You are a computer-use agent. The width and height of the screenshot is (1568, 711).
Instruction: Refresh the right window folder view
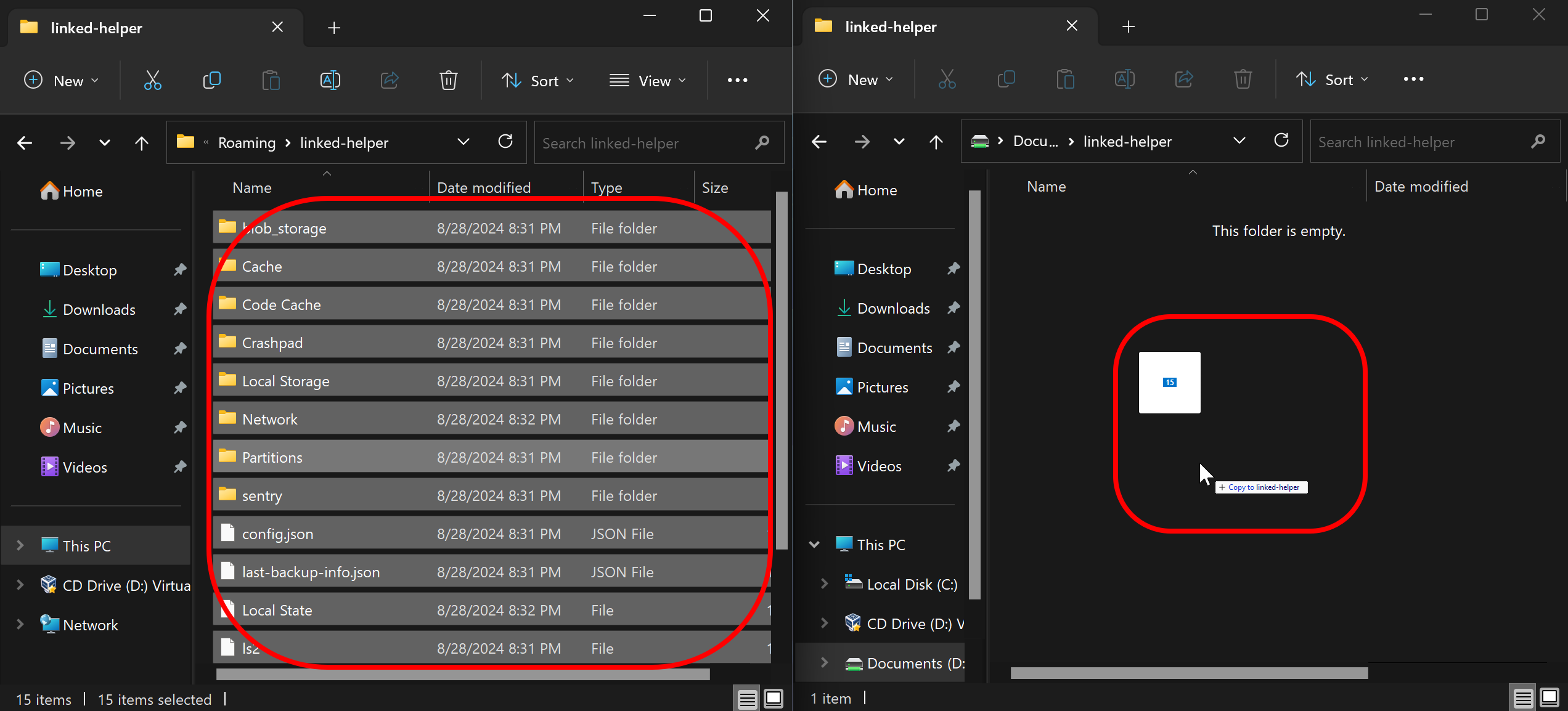pos(1281,140)
